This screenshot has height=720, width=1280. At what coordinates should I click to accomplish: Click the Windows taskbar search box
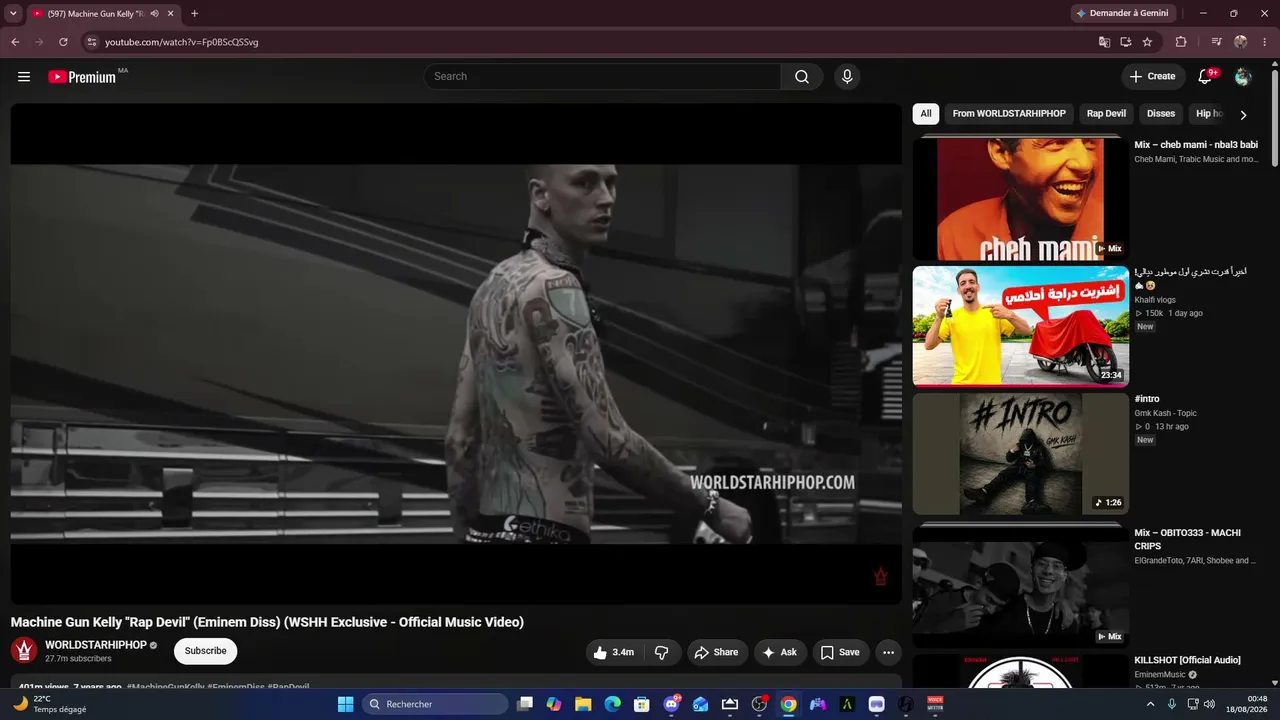pyautogui.click(x=435, y=704)
